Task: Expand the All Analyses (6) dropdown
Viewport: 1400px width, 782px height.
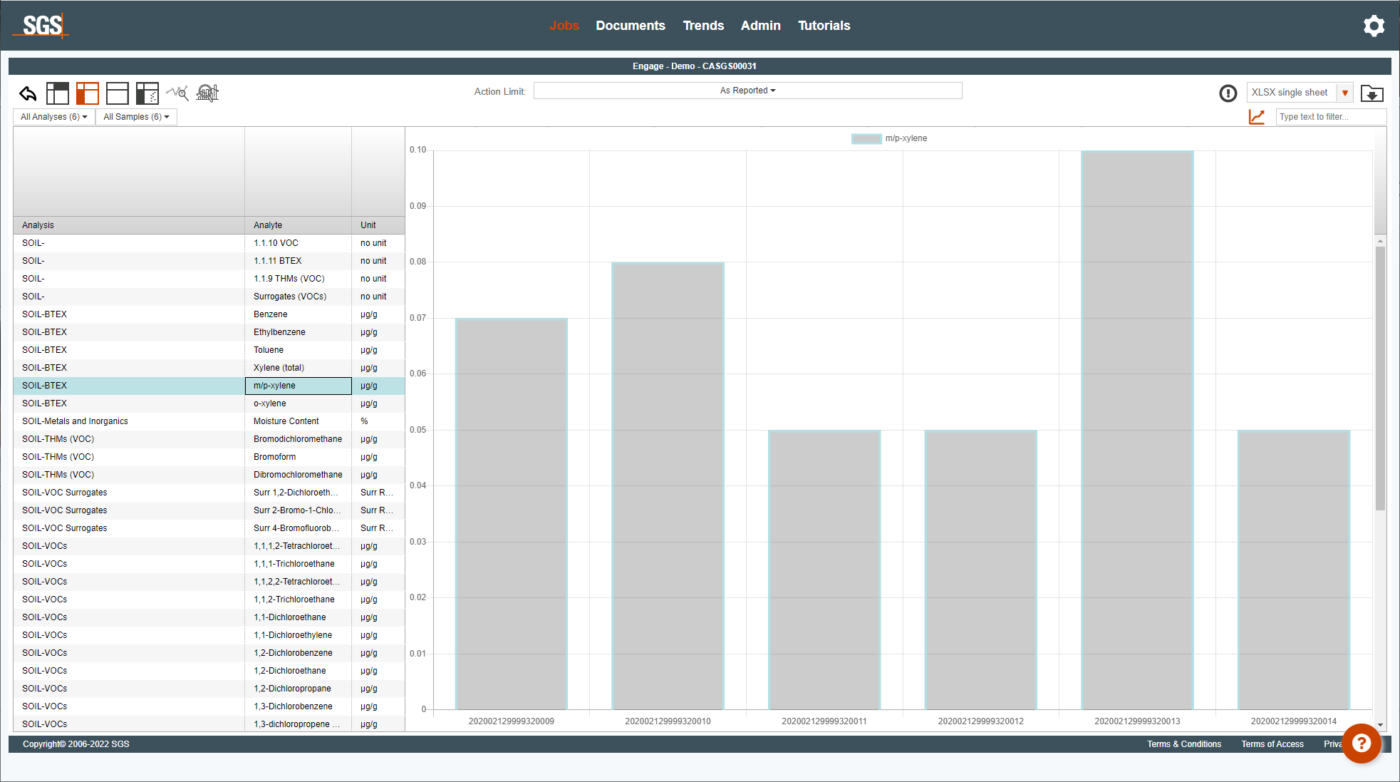Action: tap(54, 117)
